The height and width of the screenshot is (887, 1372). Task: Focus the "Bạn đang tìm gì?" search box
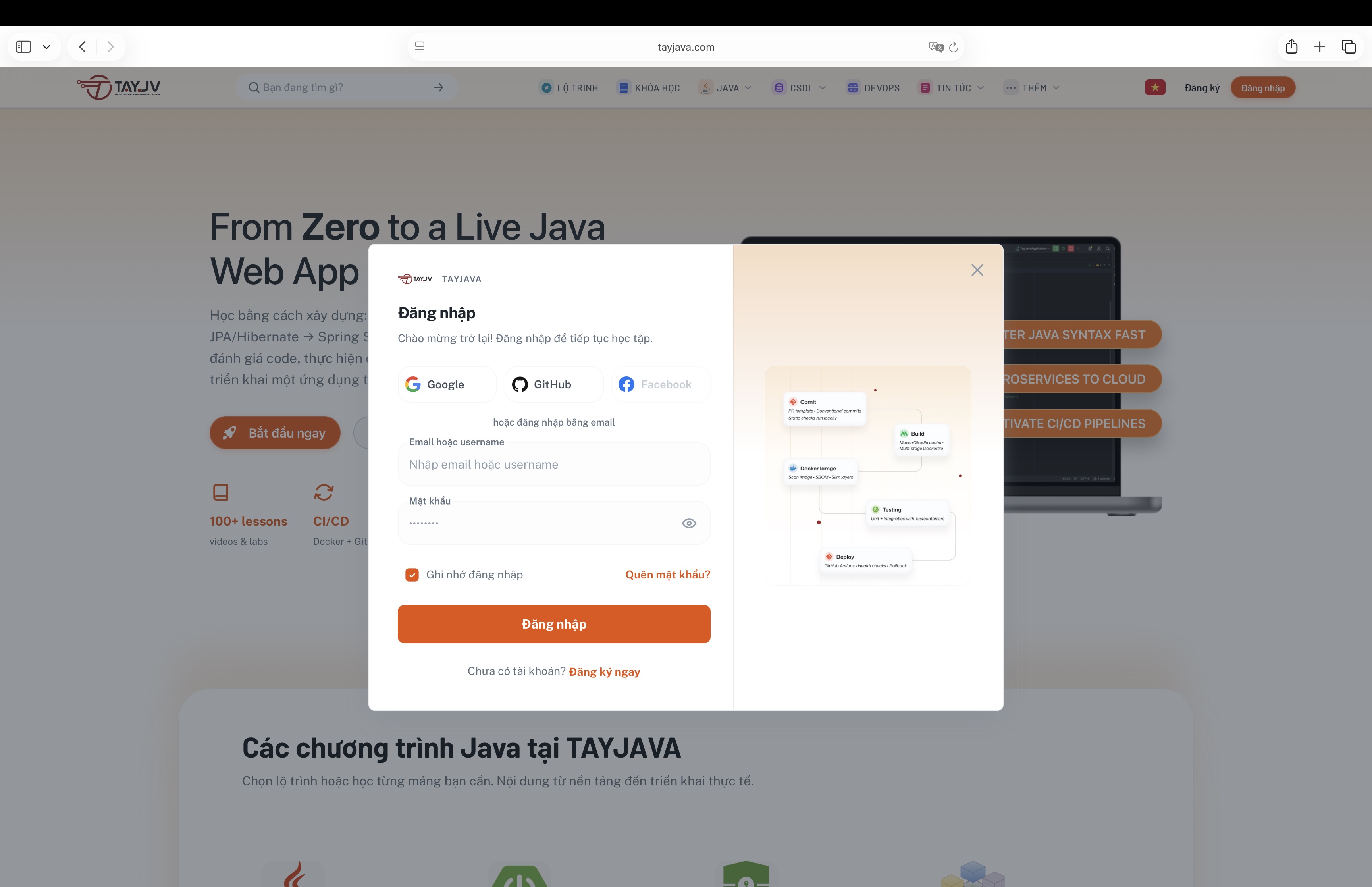tap(347, 87)
